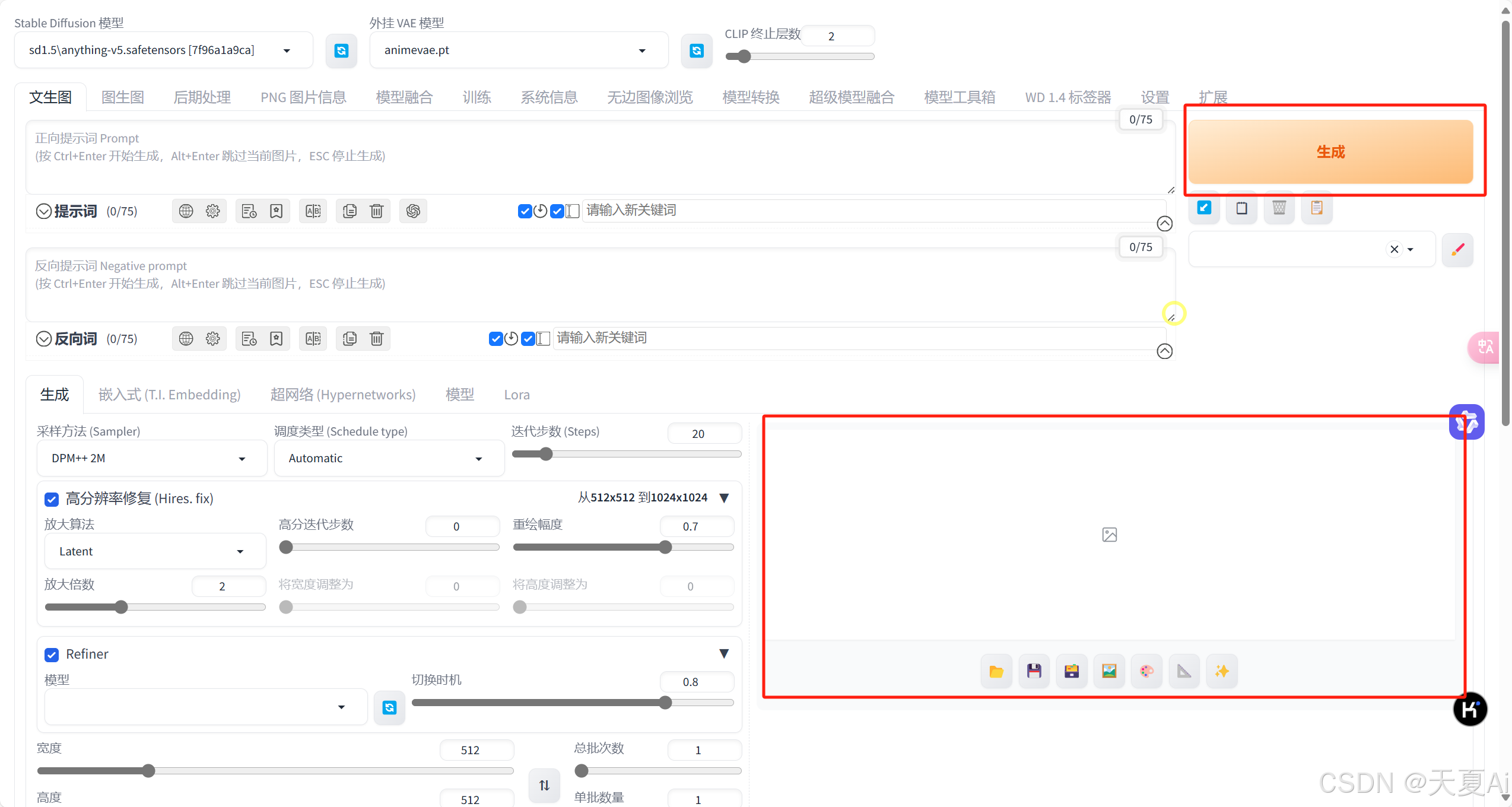Click the ChatGPT icon in prompt toolbar
This screenshot has height=807, width=1512.
click(413, 211)
